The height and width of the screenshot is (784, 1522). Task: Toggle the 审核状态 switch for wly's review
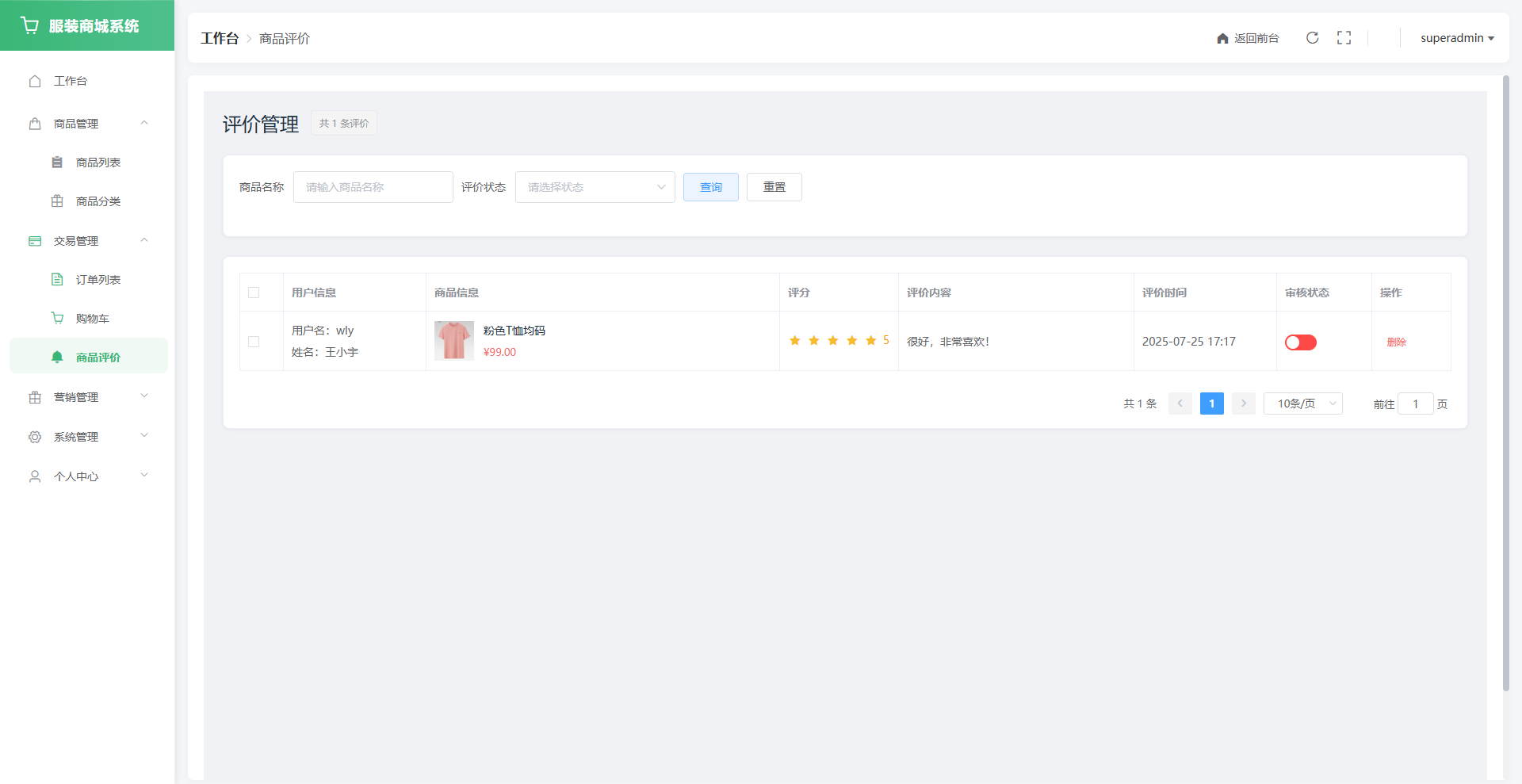click(x=1300, y=342)
